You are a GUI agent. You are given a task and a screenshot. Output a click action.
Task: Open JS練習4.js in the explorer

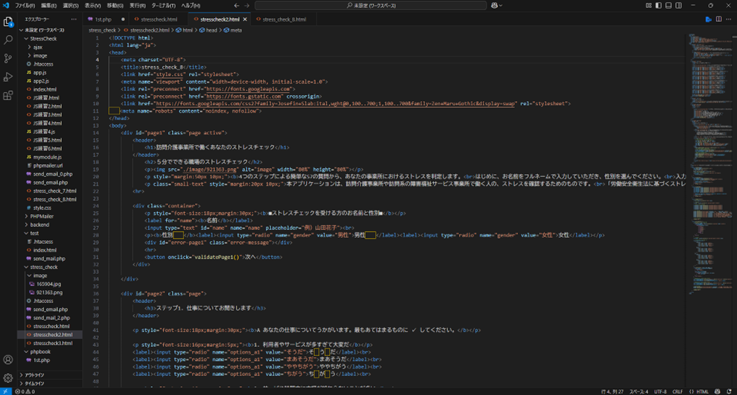50,132
